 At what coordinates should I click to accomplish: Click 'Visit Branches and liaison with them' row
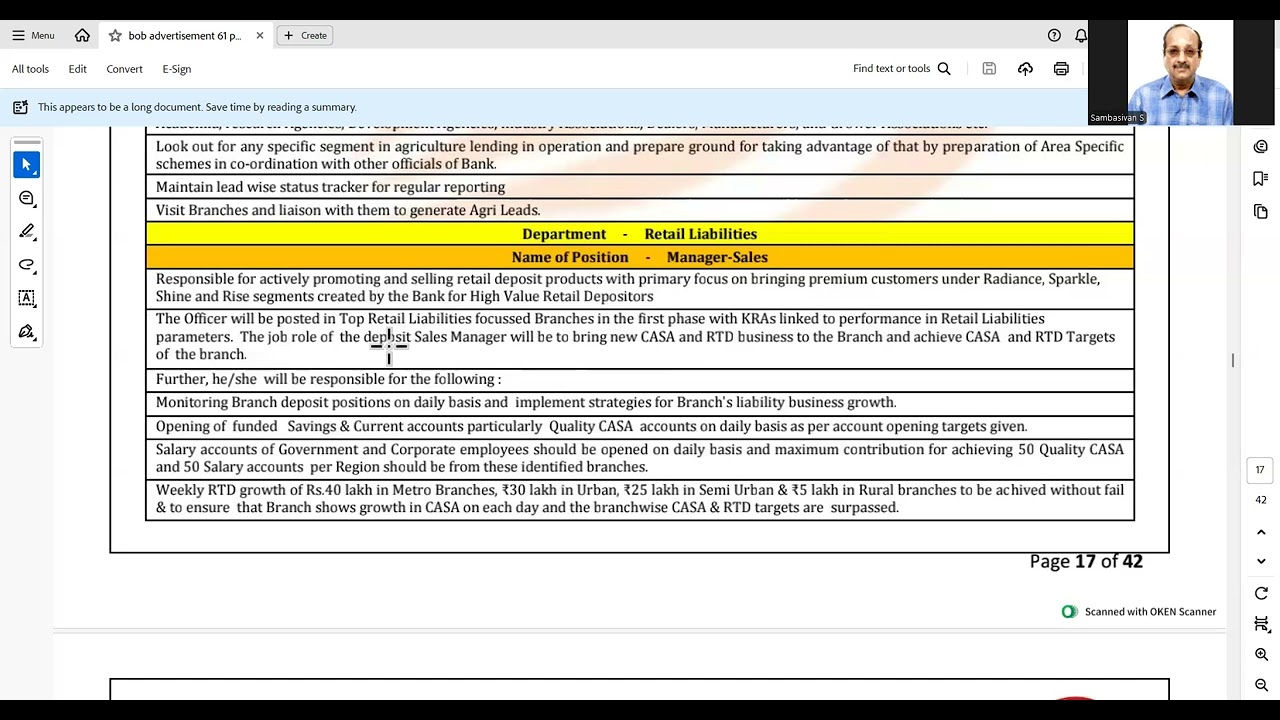(640, 210)
